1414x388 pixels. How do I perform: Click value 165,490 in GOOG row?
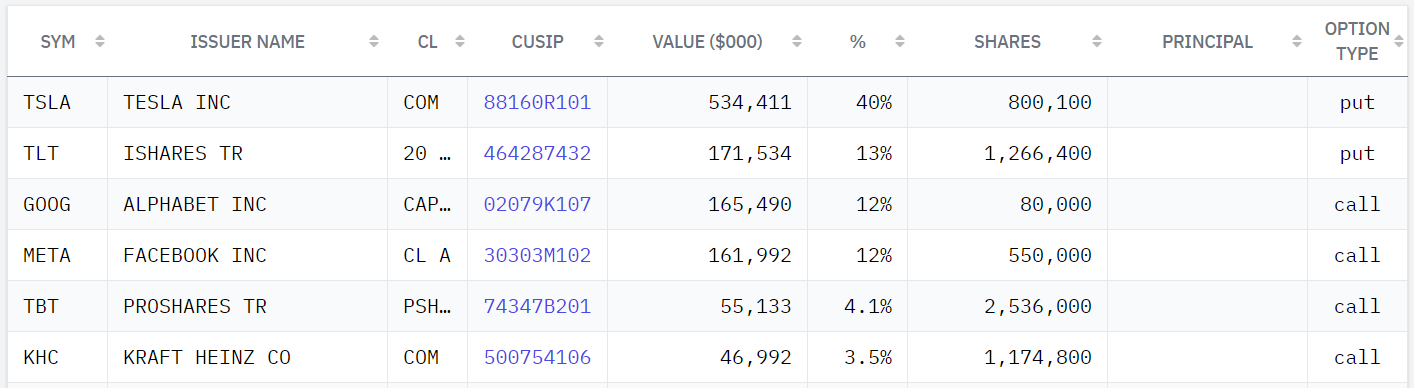point(749,204)
